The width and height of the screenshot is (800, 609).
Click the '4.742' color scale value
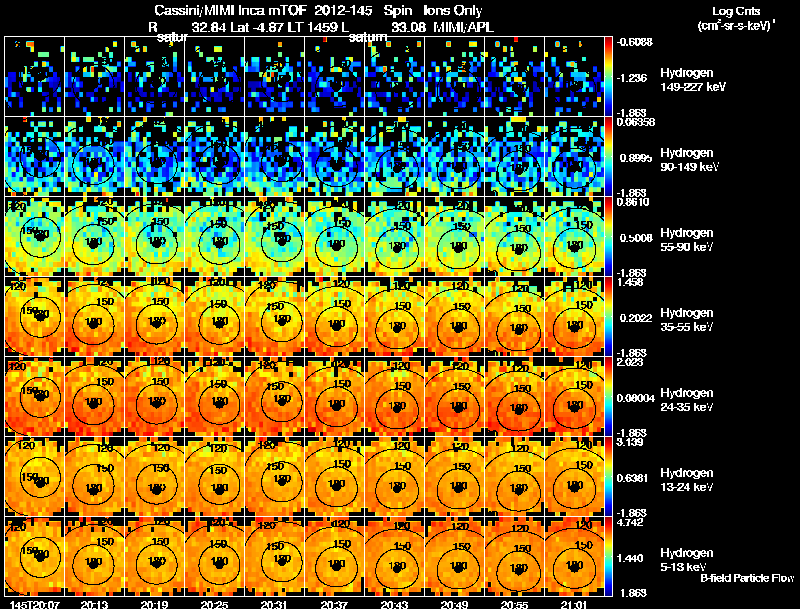point(630,522)
